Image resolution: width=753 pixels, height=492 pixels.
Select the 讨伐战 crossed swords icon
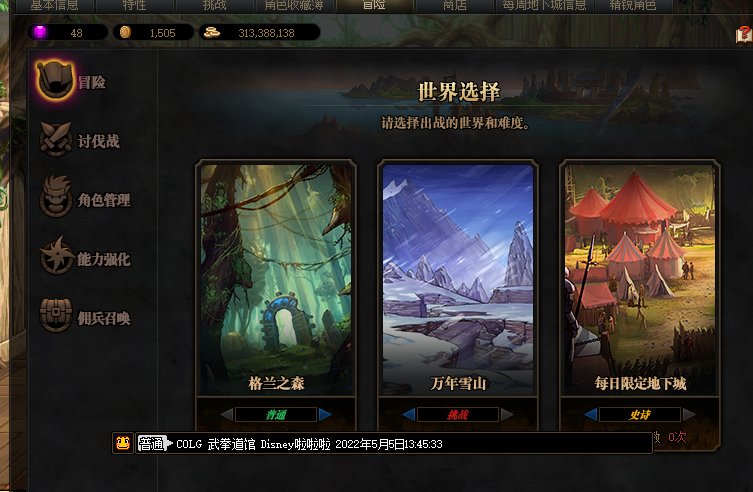point(56,139)
